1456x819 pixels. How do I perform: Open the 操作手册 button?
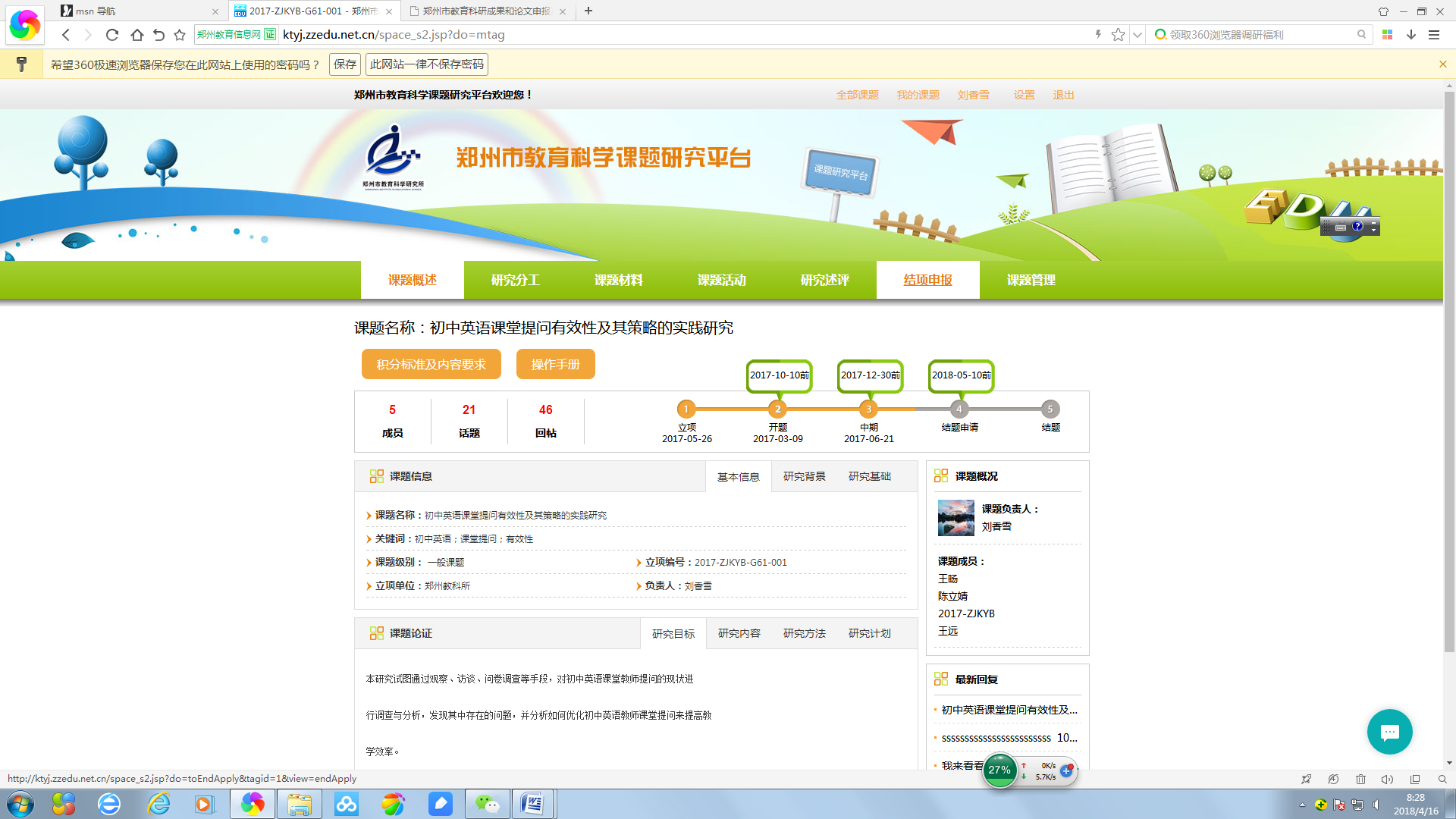[x=556, y=364]
